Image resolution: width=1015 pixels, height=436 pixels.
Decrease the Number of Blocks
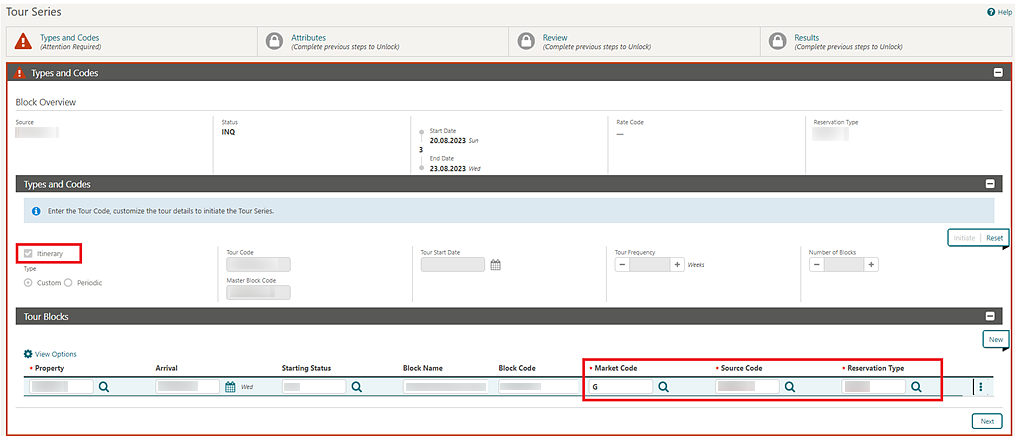(x=816, y=265)
